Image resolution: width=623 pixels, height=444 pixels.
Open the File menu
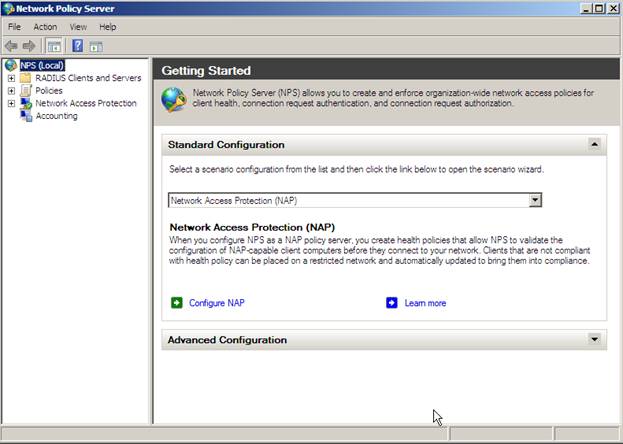14,27
